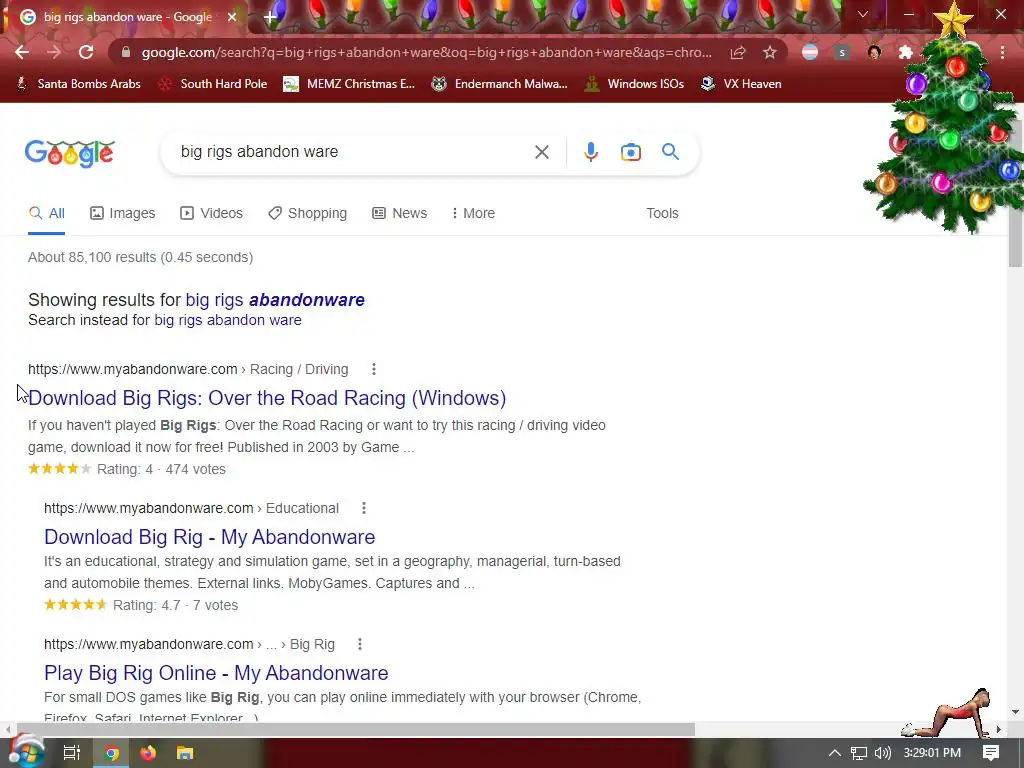Open the gray S extension icon

pos(842,52)
